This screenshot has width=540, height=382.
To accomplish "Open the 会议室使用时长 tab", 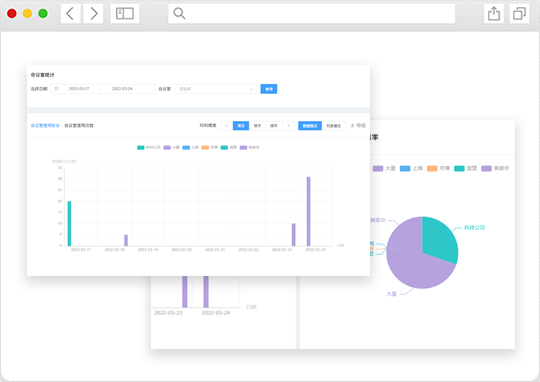I will point(45,126).
